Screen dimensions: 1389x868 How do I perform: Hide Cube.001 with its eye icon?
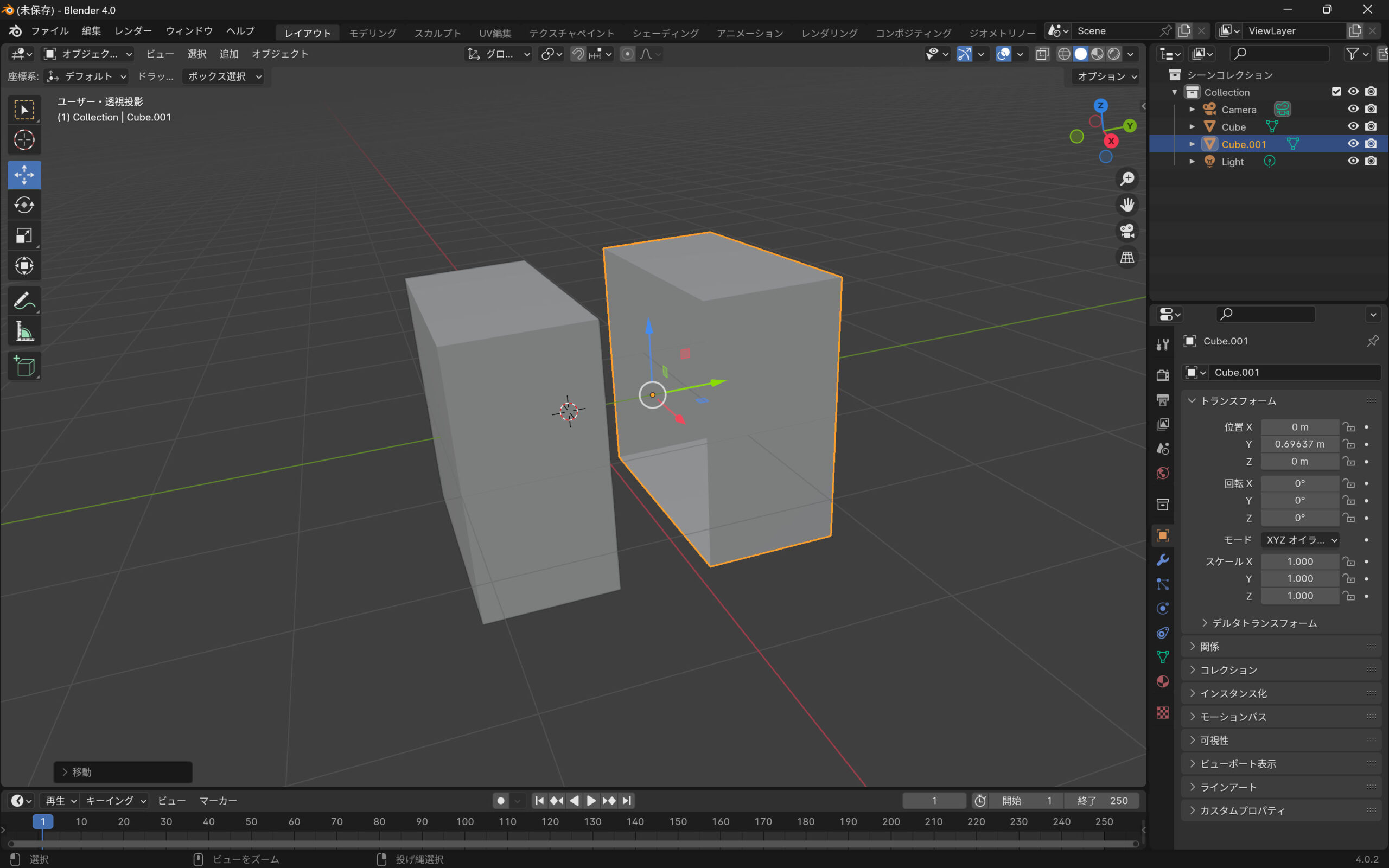pos(1353,144)
